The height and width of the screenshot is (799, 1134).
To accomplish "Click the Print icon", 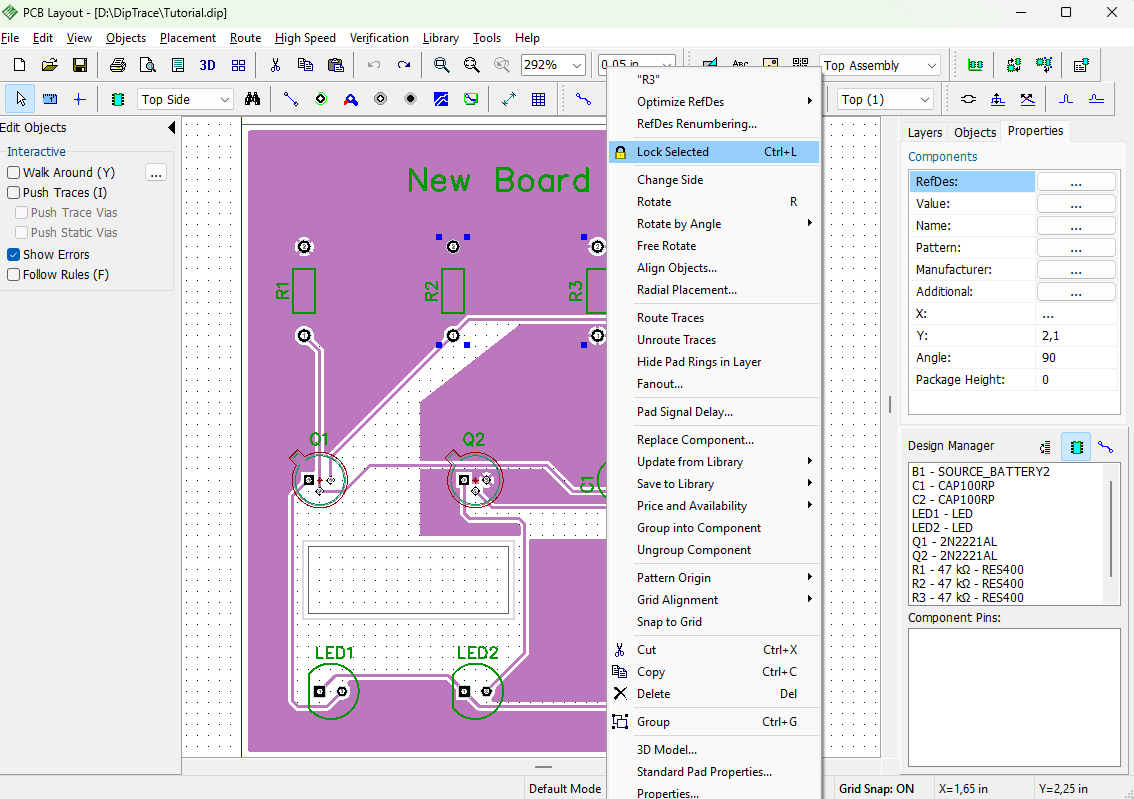I will coord(117,65).
